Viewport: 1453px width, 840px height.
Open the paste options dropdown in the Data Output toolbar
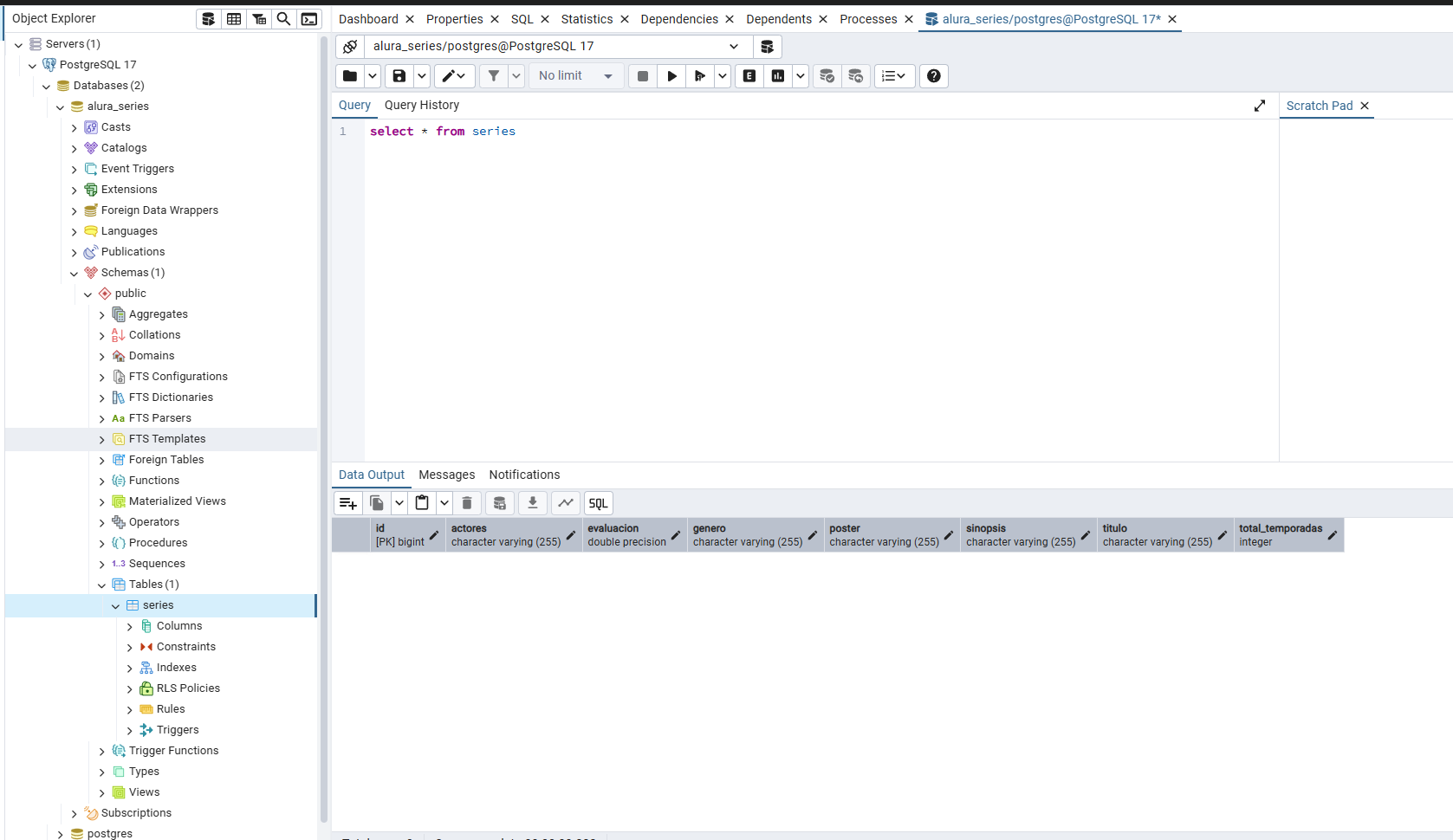[x=444, y=503]
